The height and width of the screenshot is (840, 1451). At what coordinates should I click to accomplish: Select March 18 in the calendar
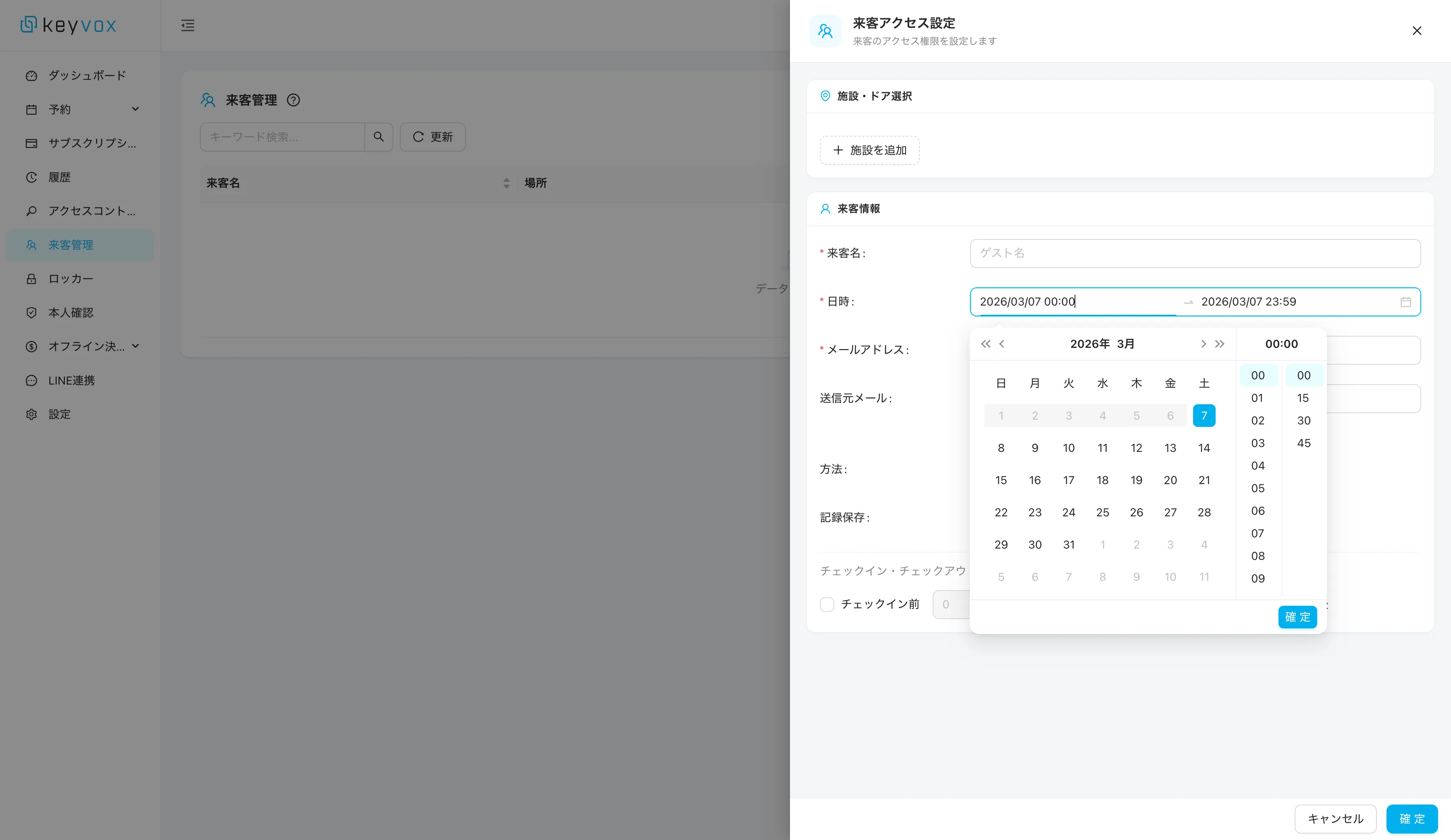[x=1102, y=480]
